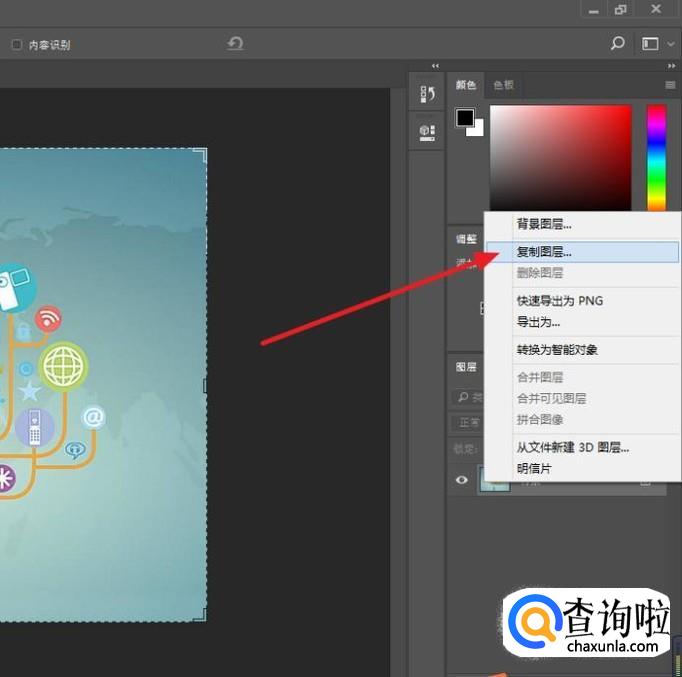Click 快速导出为 PNG menu entry
Viewport: 682px width, 677px height.
pos(559,301)
